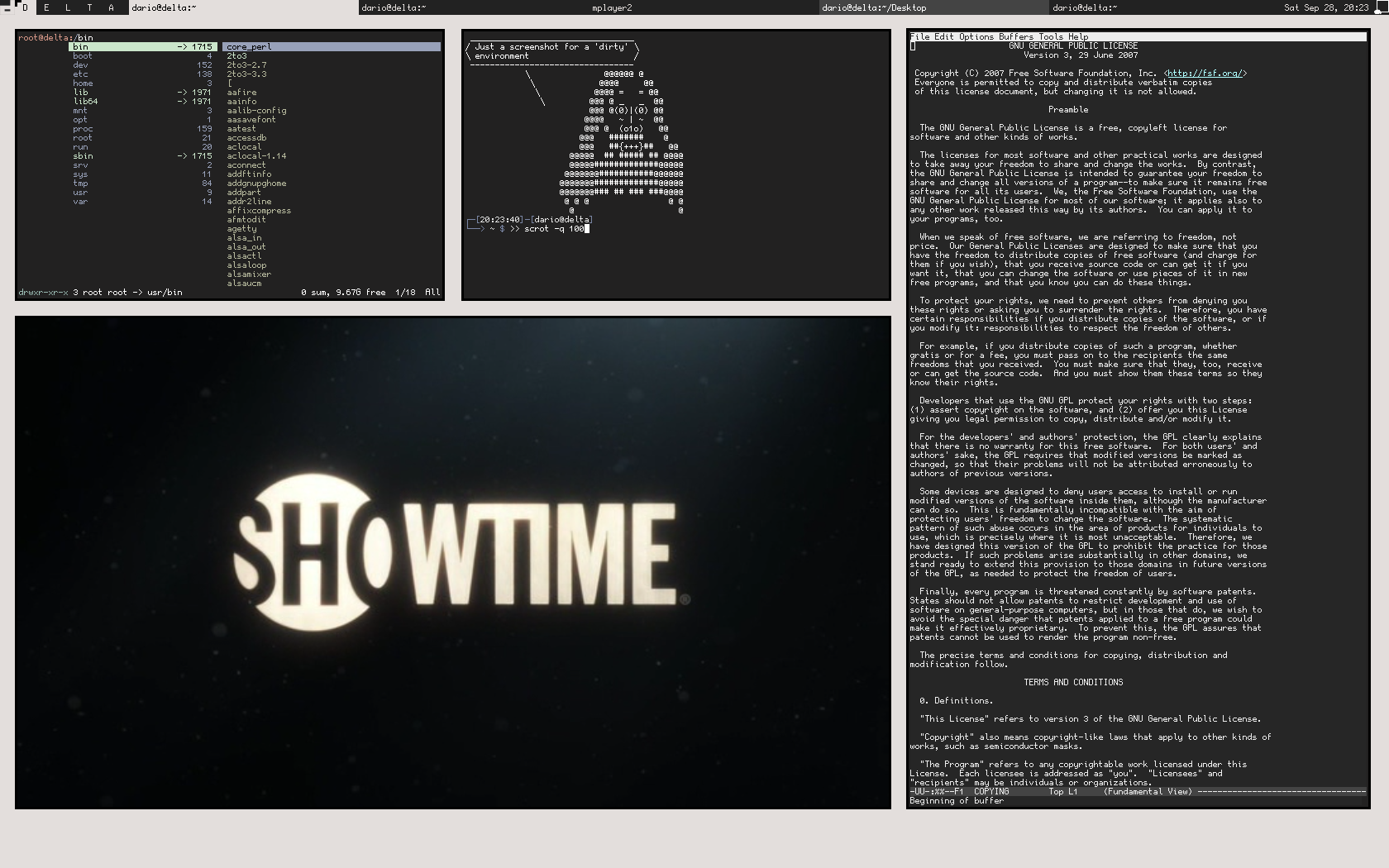Open the Help menu in Emacs
Viewport: 1389px width, 868px height.
1078,37
